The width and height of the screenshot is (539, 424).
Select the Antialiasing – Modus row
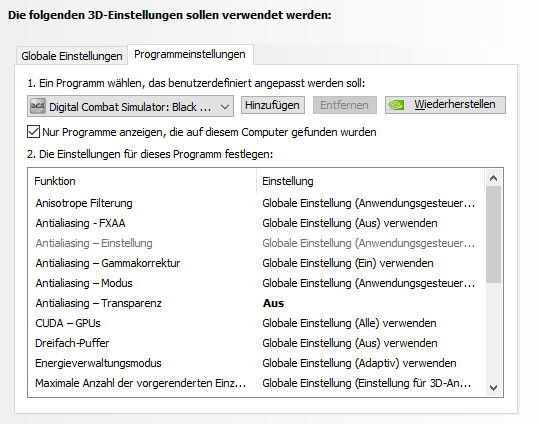(x=256, y=283)
